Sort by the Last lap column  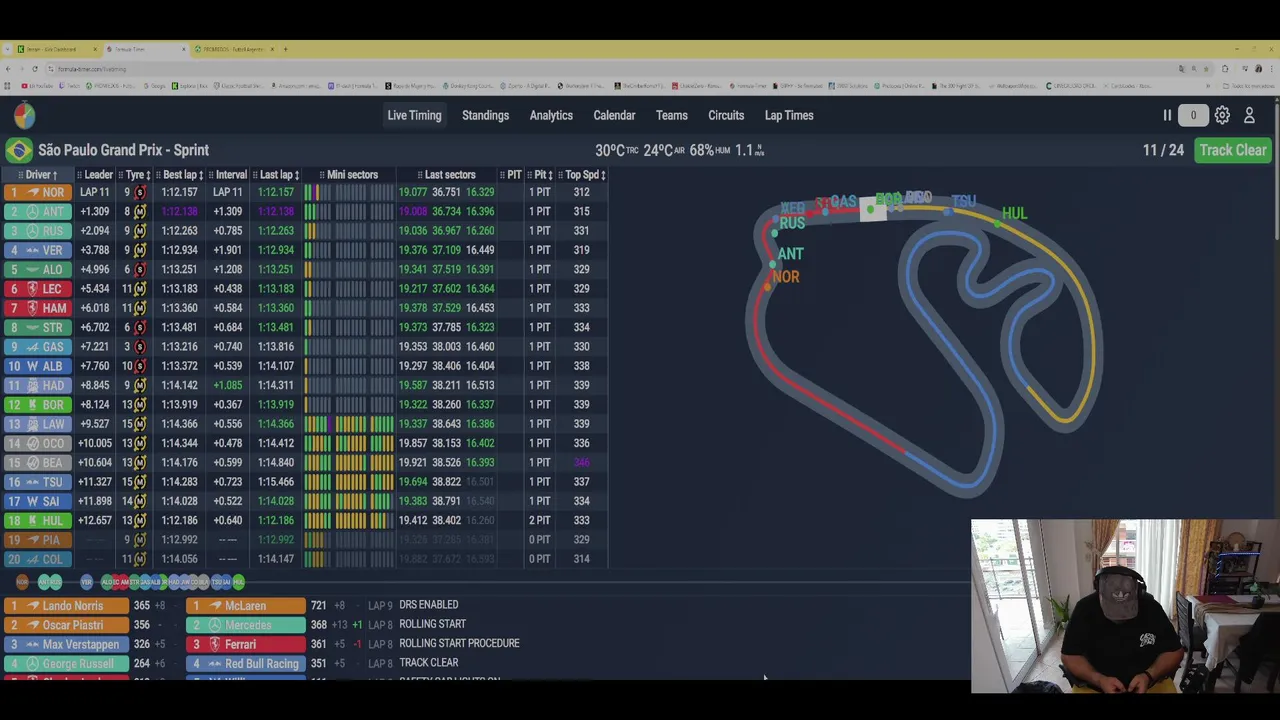277,175
